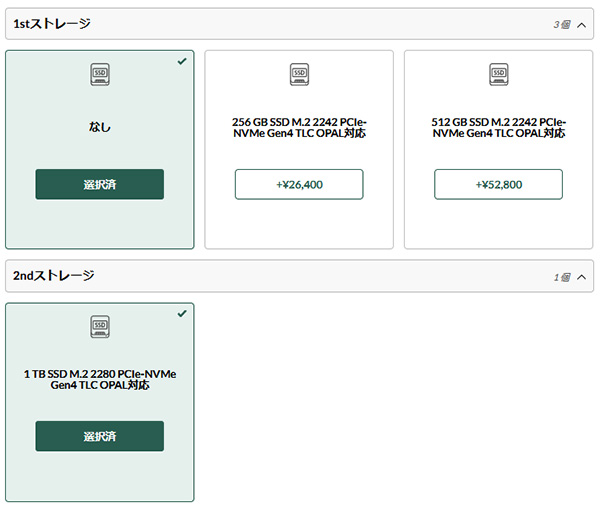Viewport: 600px width, 508px height.
Task: Click 512 GB SSD M.2 2242 description text
Action: 499,127
